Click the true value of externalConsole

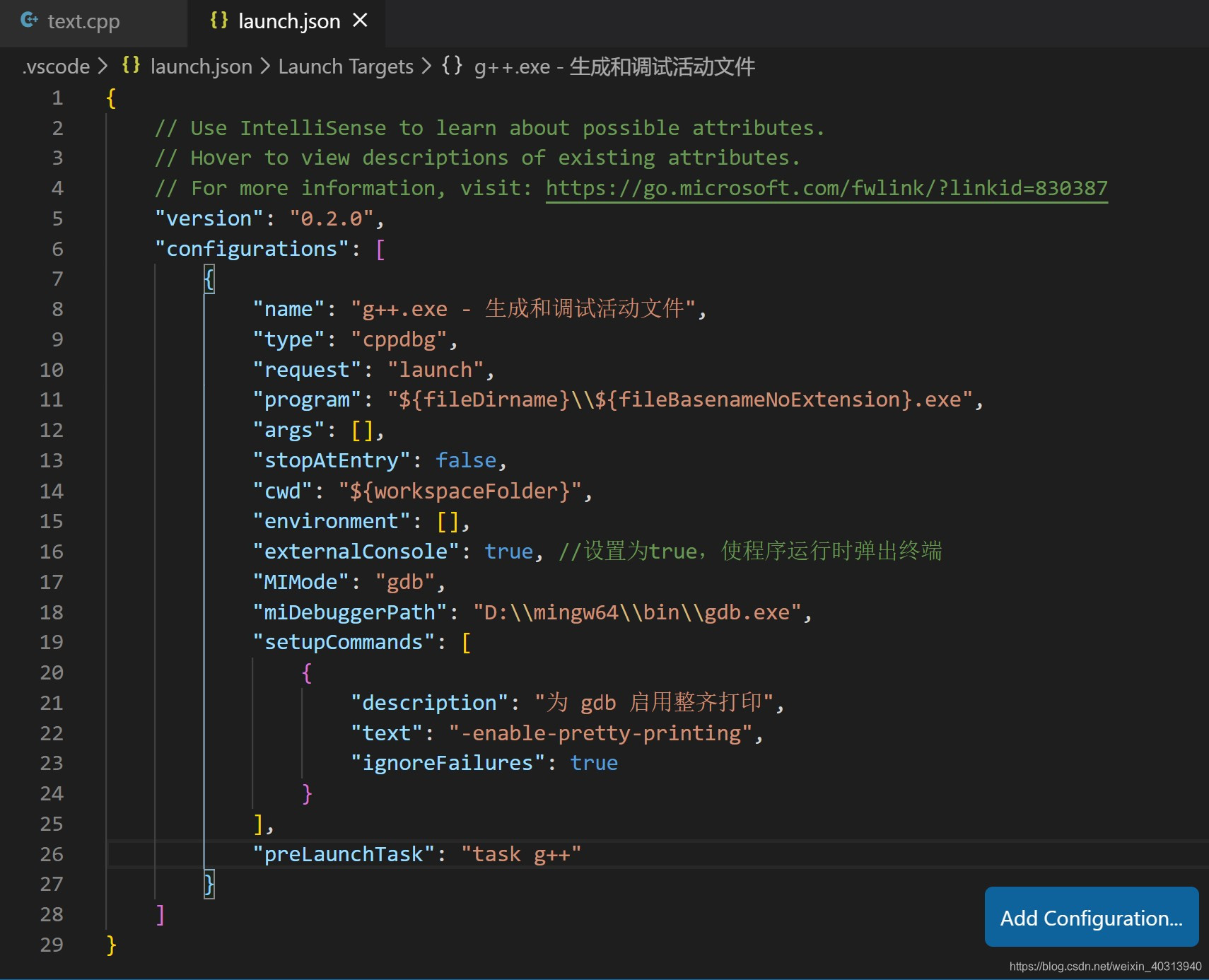tap(508, 552)
